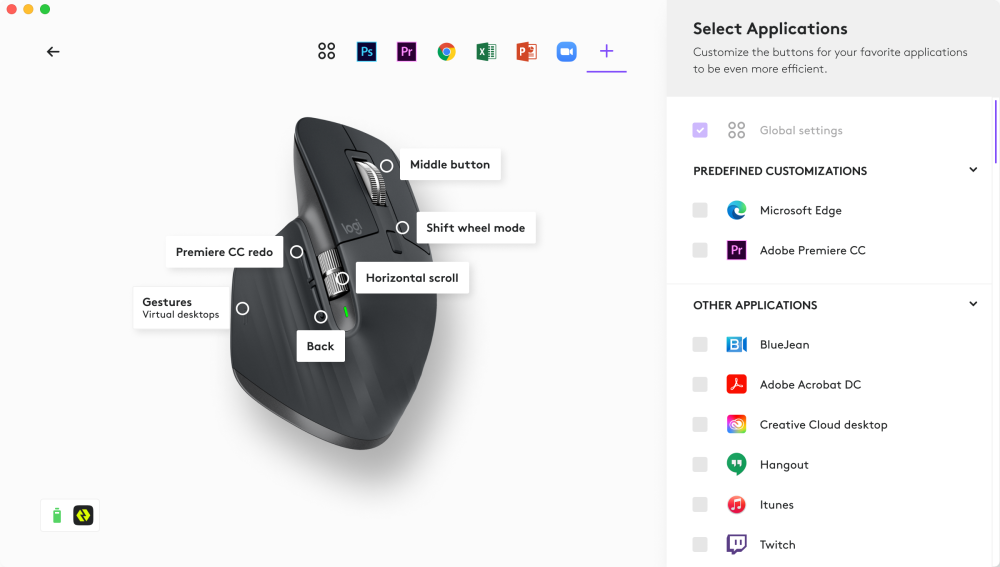This screenshot has width=1000, height=567.
Task: Enable the Adobe Premiere CC checkbox
Action: pyautogui.click(x=700, y=250)
